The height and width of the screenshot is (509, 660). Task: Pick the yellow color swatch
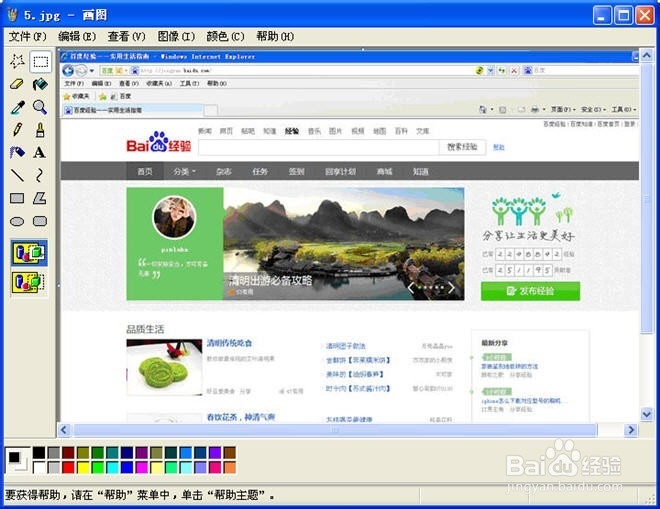pos(83,467)
